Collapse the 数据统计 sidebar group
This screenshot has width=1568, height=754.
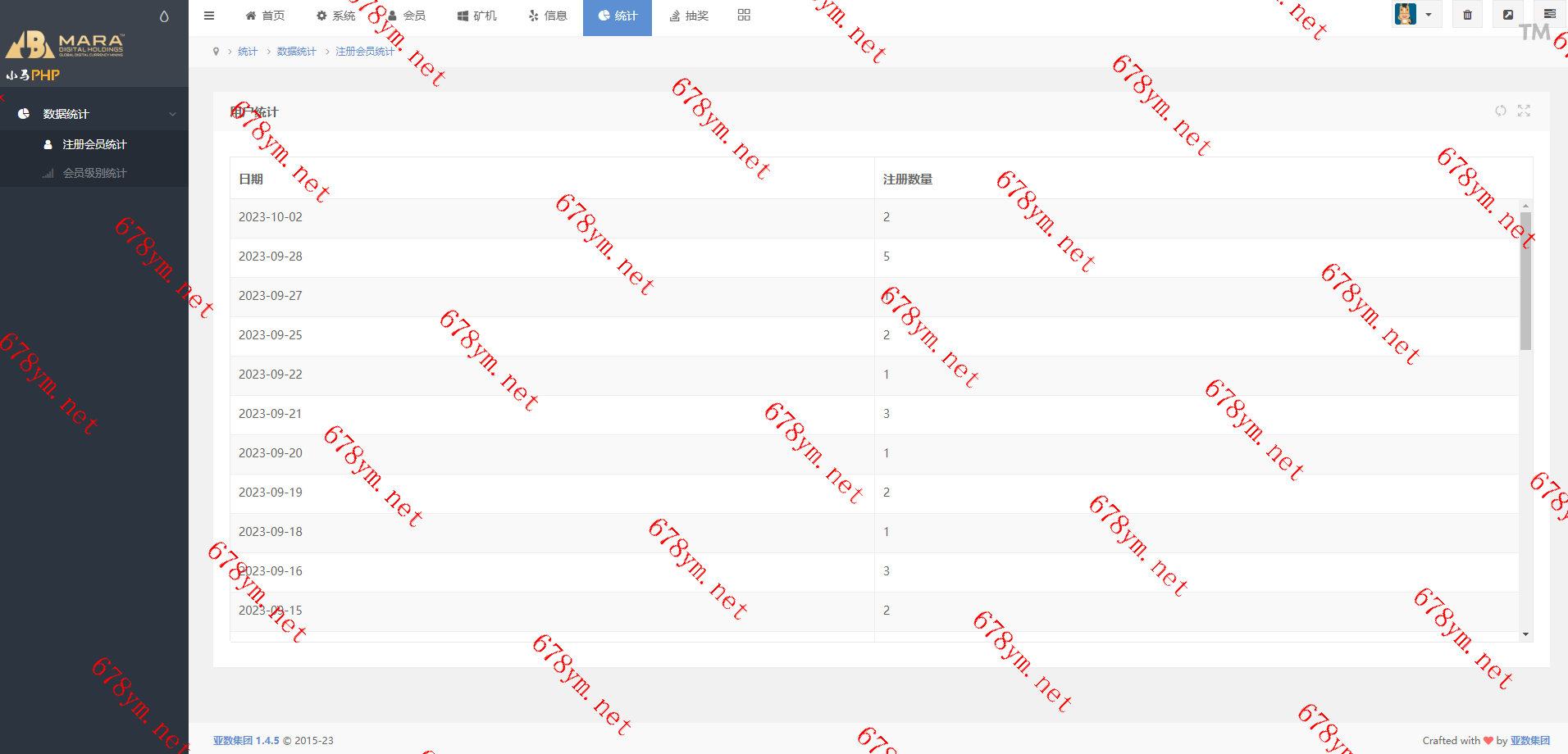94,114
